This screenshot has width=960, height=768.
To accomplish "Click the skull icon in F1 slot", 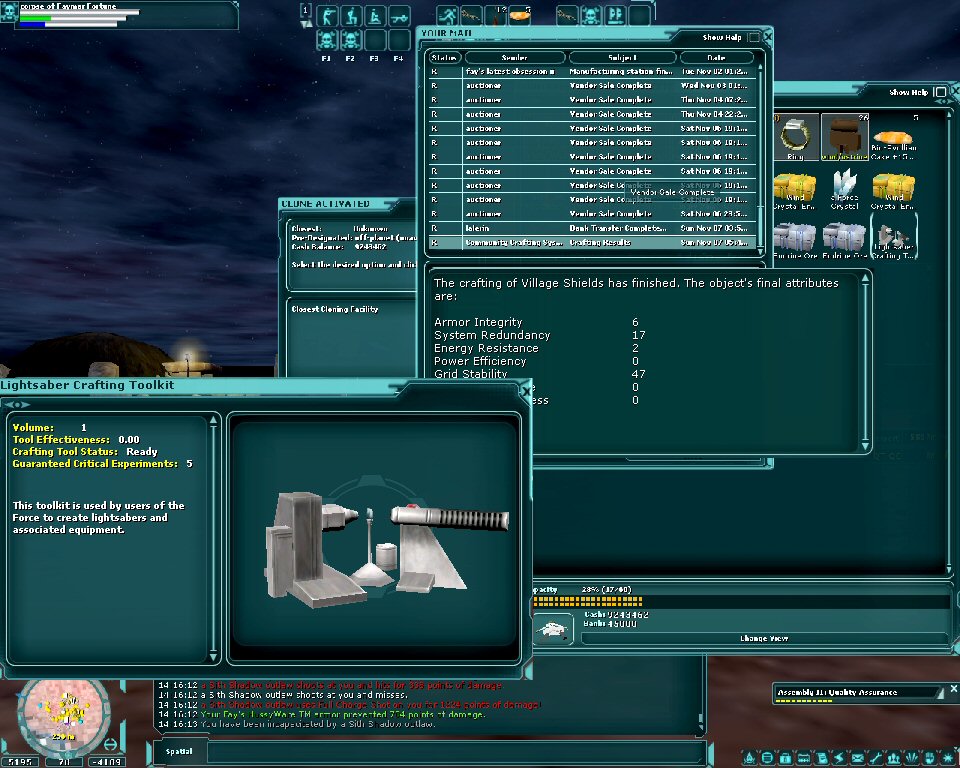I will 326,40.
